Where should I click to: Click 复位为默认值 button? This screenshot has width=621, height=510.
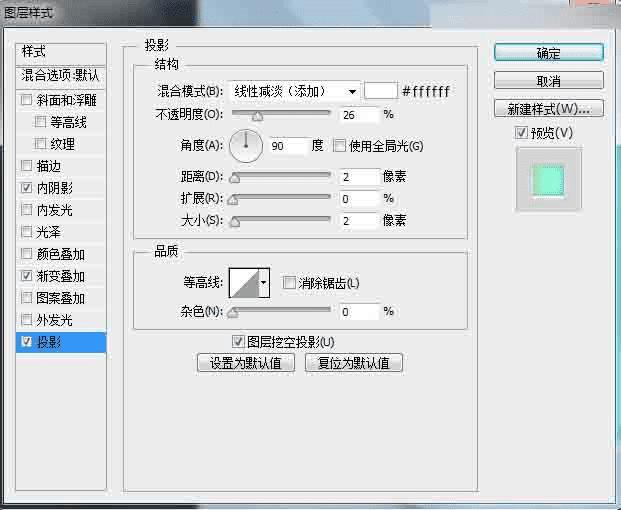click(x=354, y=363)
